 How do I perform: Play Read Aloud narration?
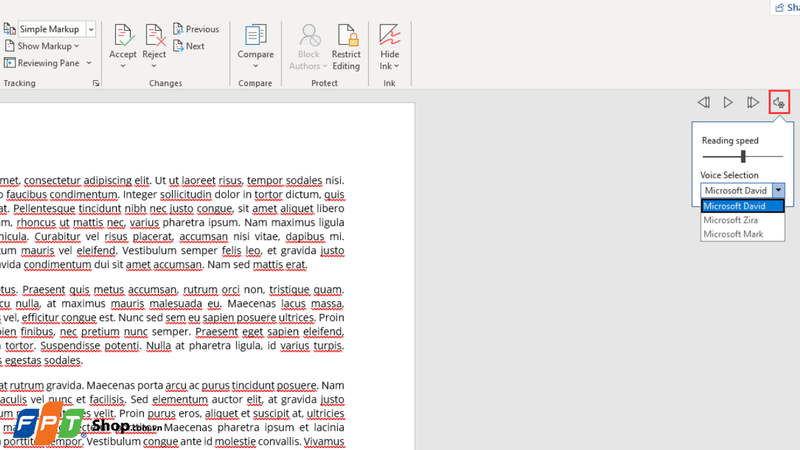[728, 103]
